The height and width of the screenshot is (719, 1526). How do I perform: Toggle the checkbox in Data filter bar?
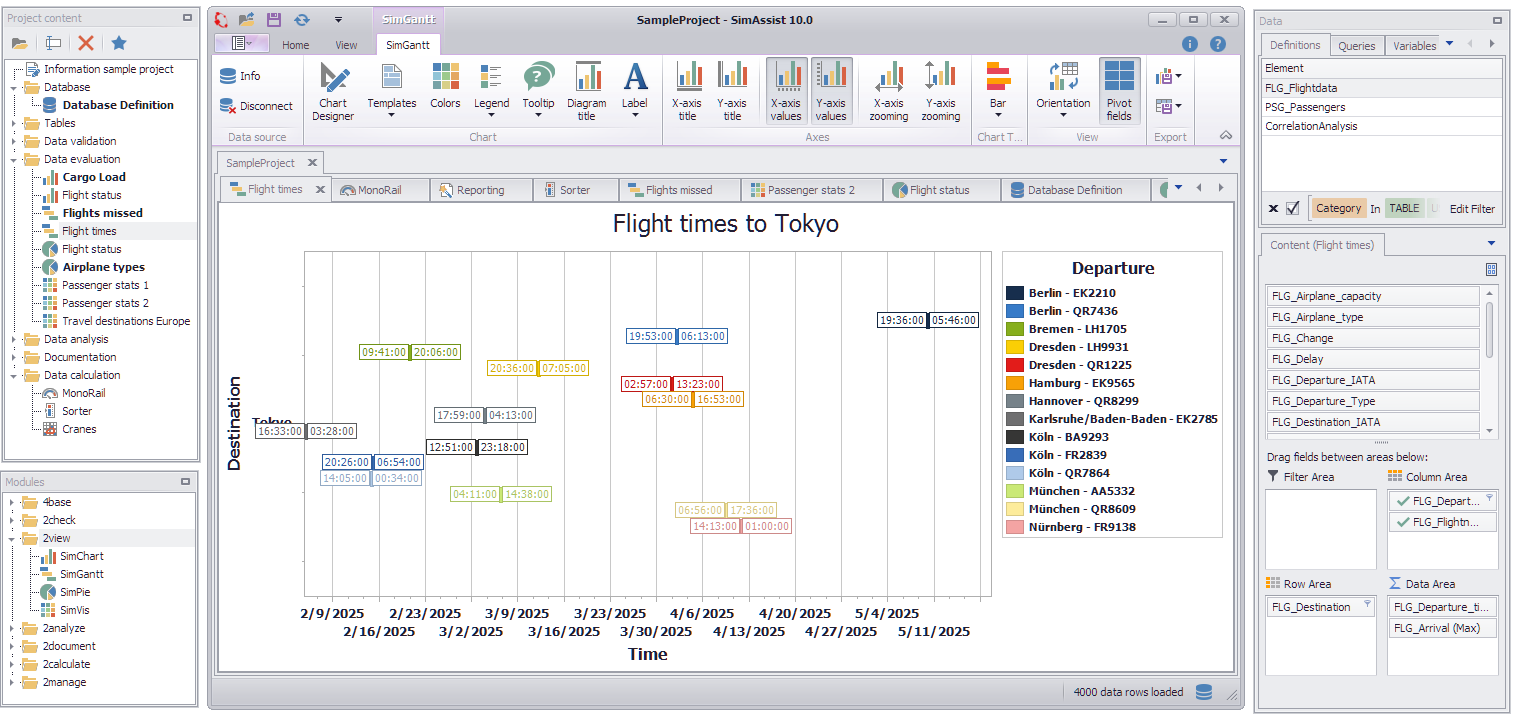[x=1292, y=209]
